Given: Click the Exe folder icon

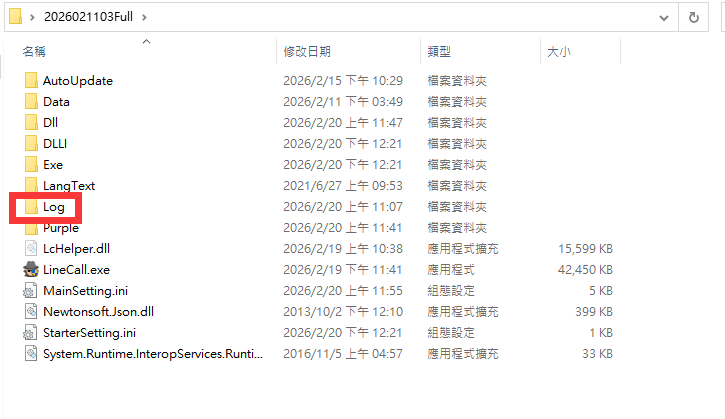Looking at the screenshot, I should point(31,165).
